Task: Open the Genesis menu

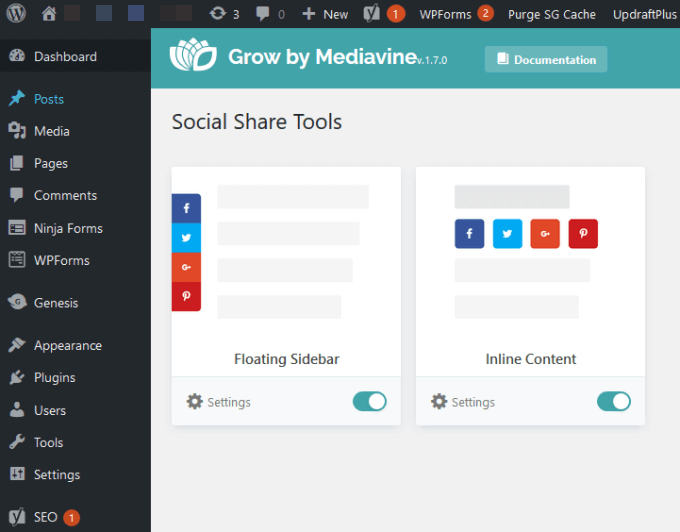Action: pyautogui.click(x=56, y=303)
